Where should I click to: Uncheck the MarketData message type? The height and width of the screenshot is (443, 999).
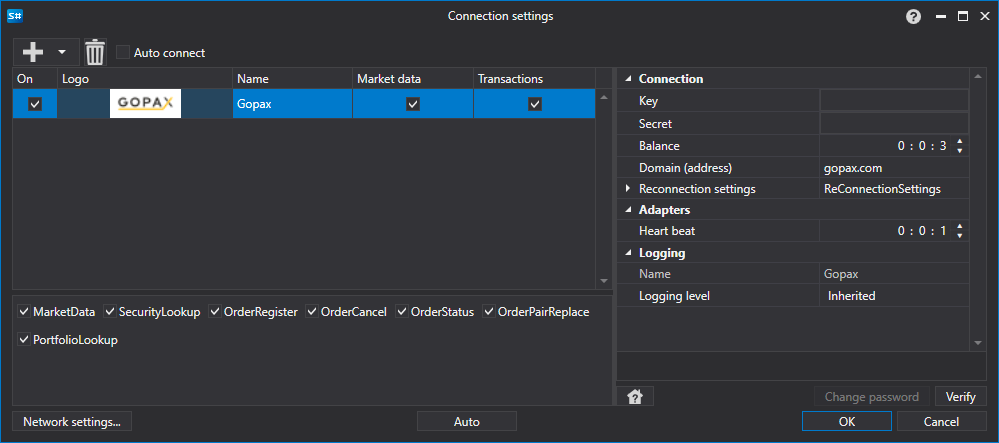(x=24, y=312)
